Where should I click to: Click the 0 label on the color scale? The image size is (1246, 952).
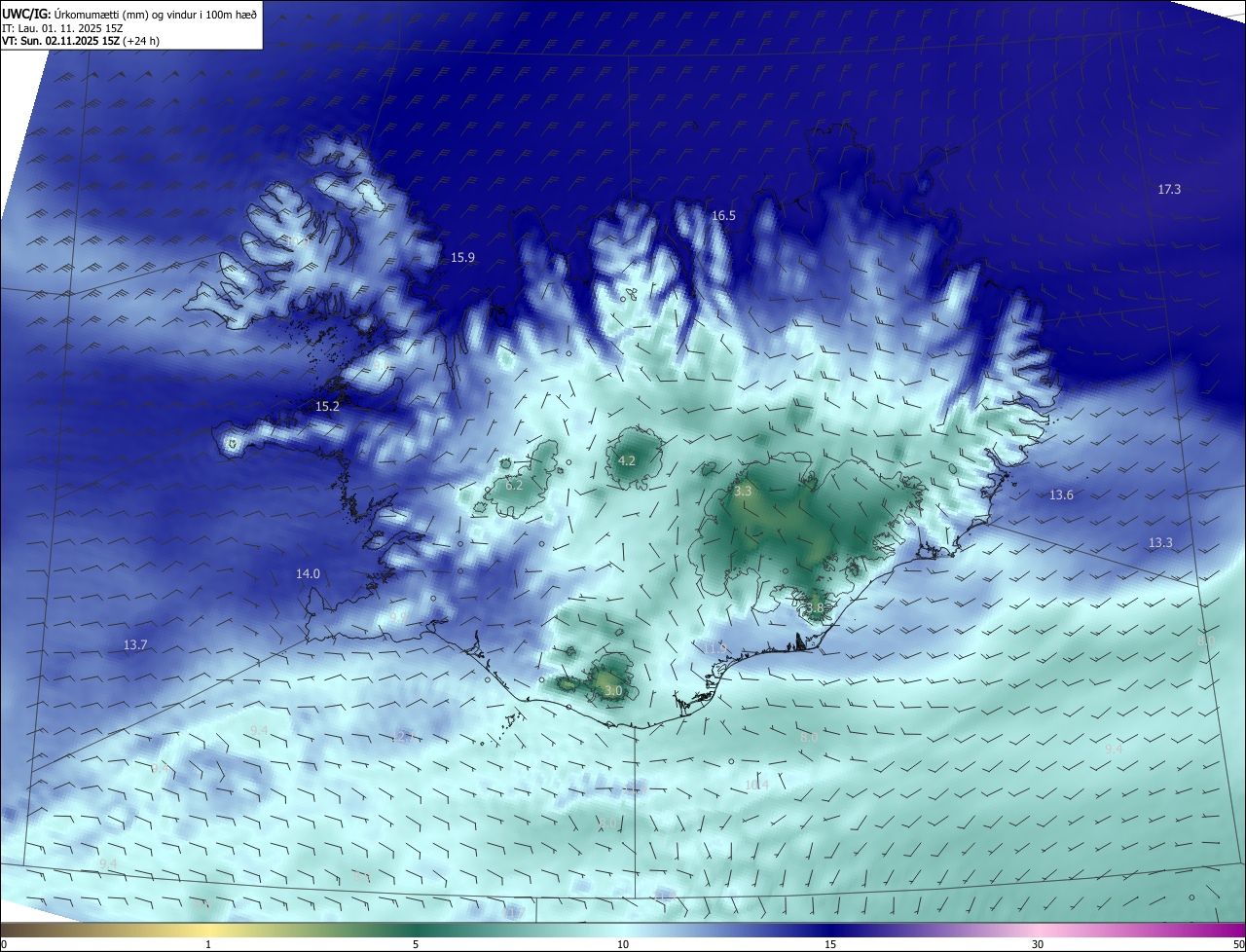coord(4,944)
